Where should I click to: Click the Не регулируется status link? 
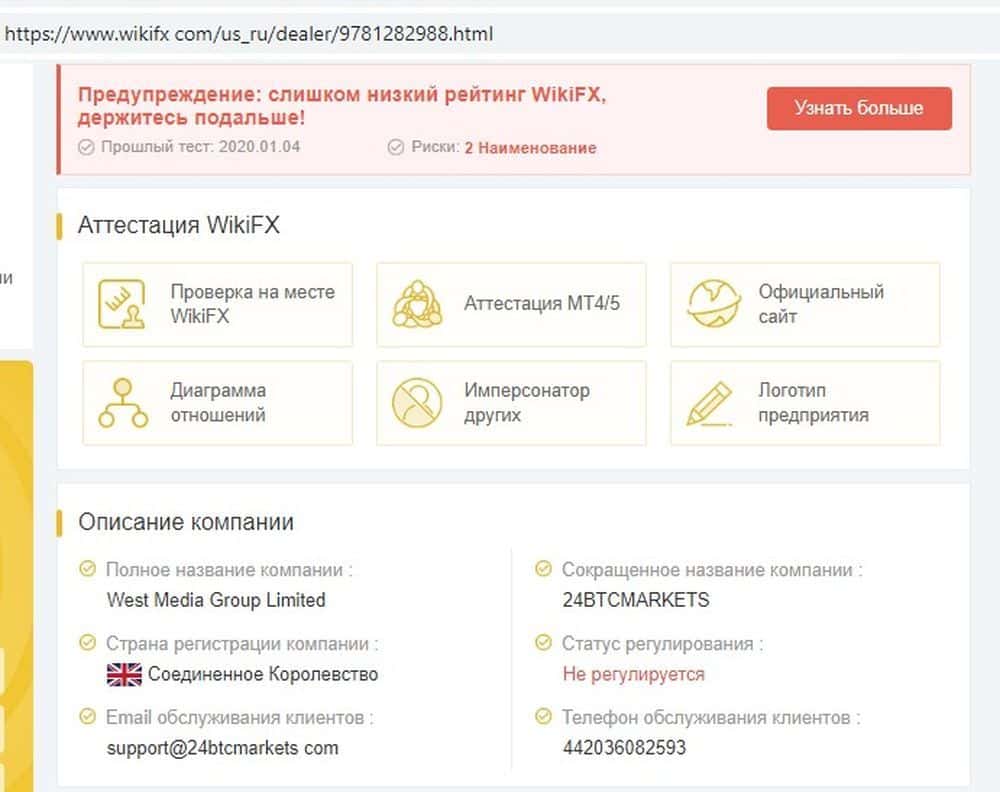633,674
